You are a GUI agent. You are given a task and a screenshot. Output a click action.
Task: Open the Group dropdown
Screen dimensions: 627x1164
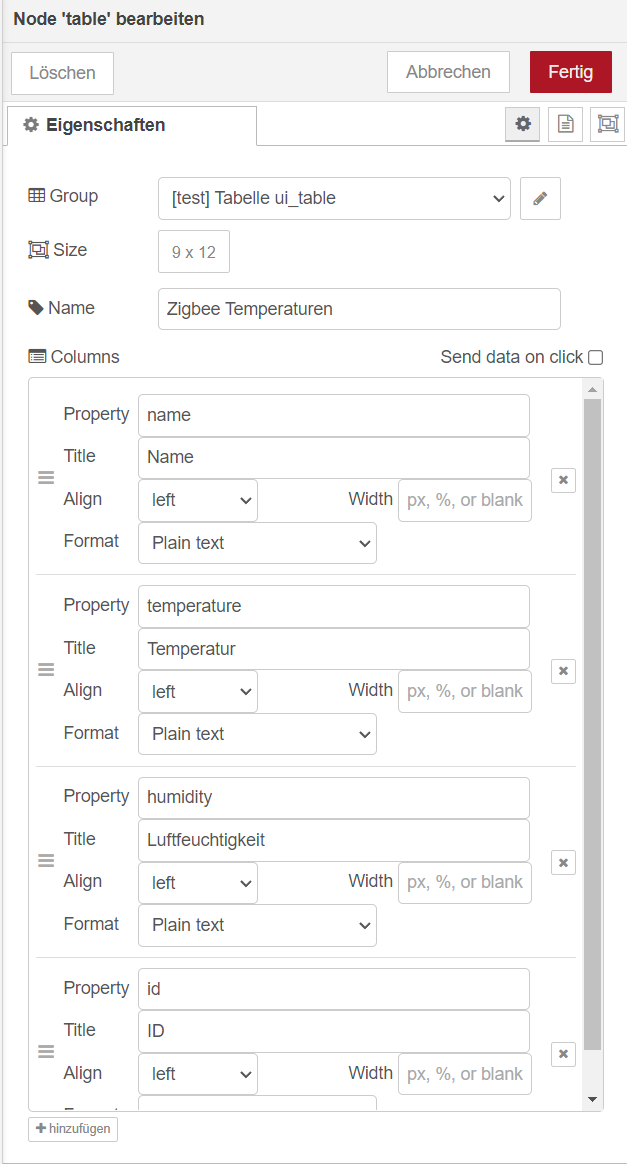click(x=334, y=199)
